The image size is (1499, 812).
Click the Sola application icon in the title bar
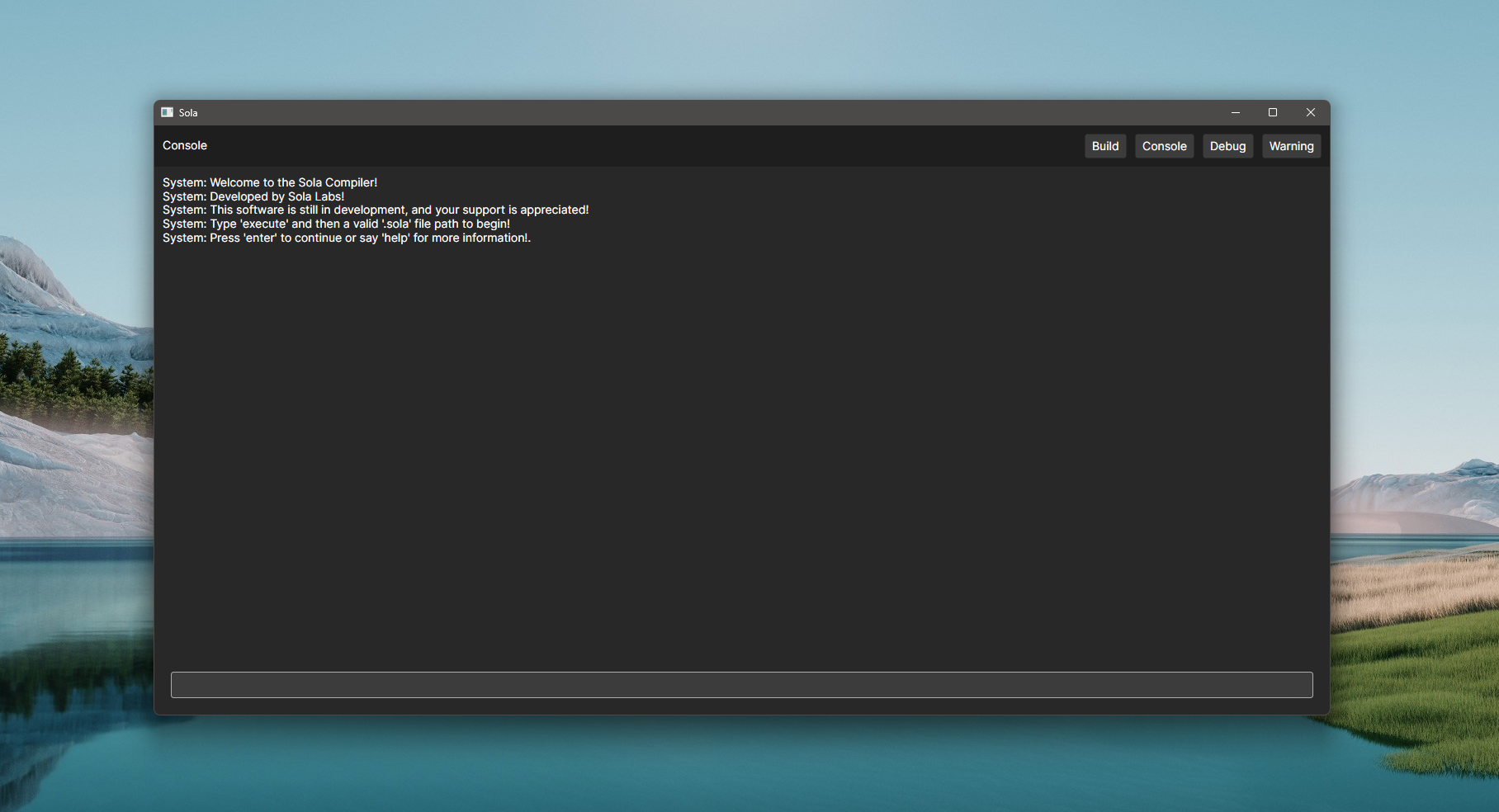click(x=168, y=112)
